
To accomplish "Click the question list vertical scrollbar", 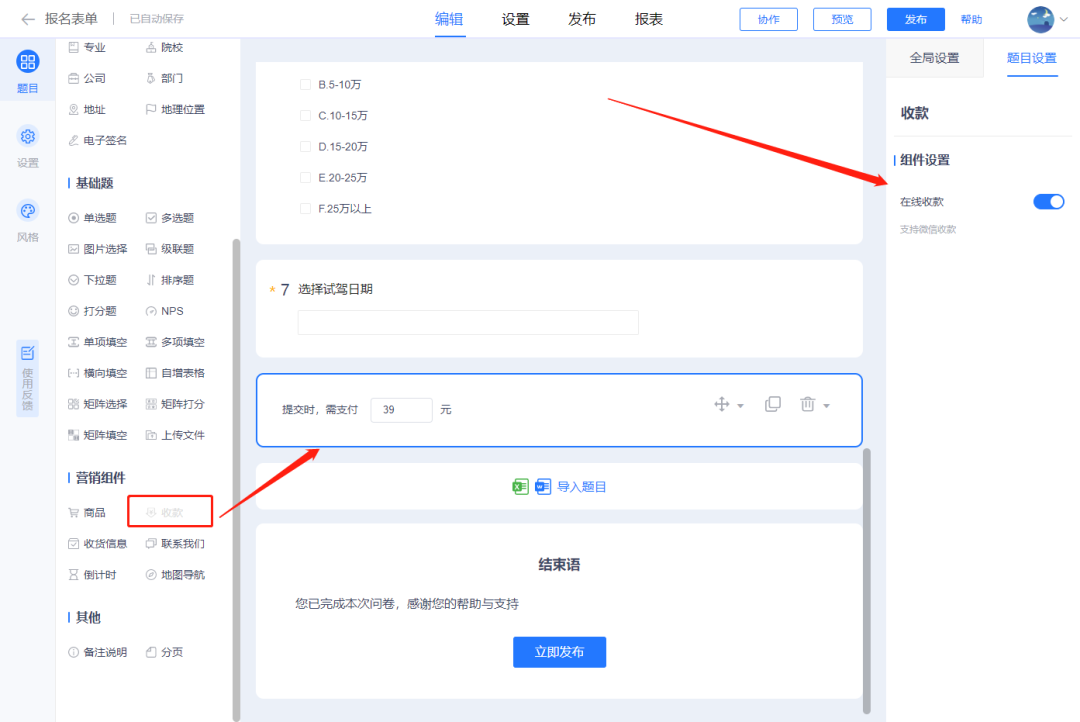I will tap(236, 479).
